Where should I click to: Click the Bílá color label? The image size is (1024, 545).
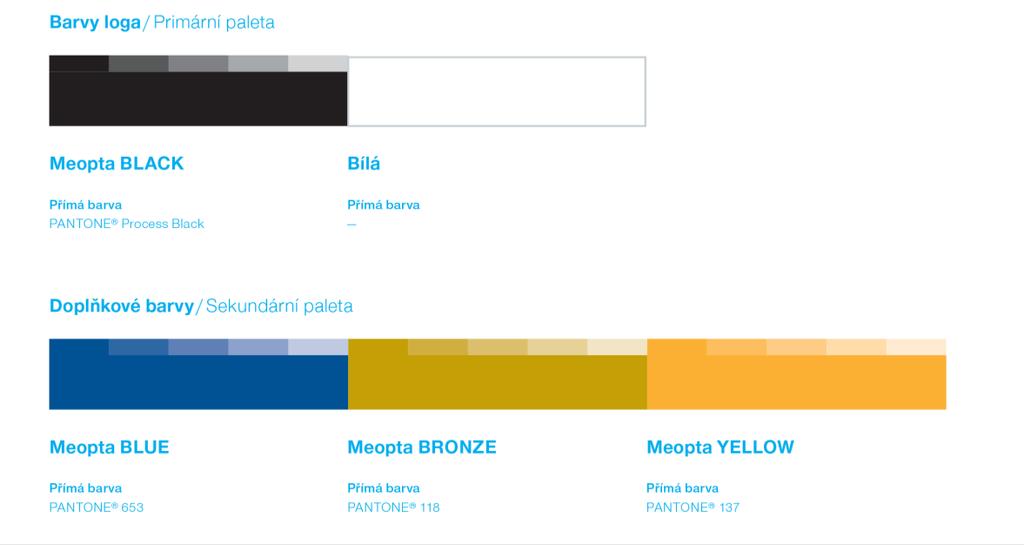[x=364, y=163]
